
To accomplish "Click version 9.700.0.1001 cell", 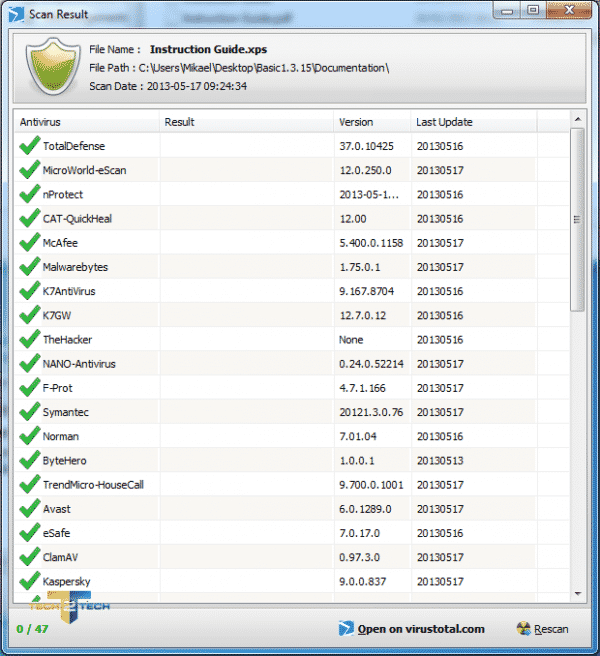I will [x=371, y=485].
